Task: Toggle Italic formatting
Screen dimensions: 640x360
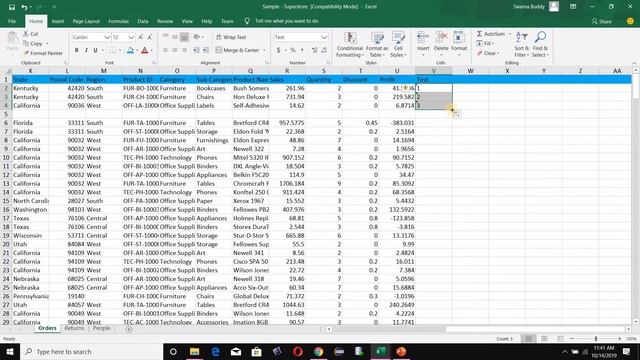Action: tap(86, 50)
